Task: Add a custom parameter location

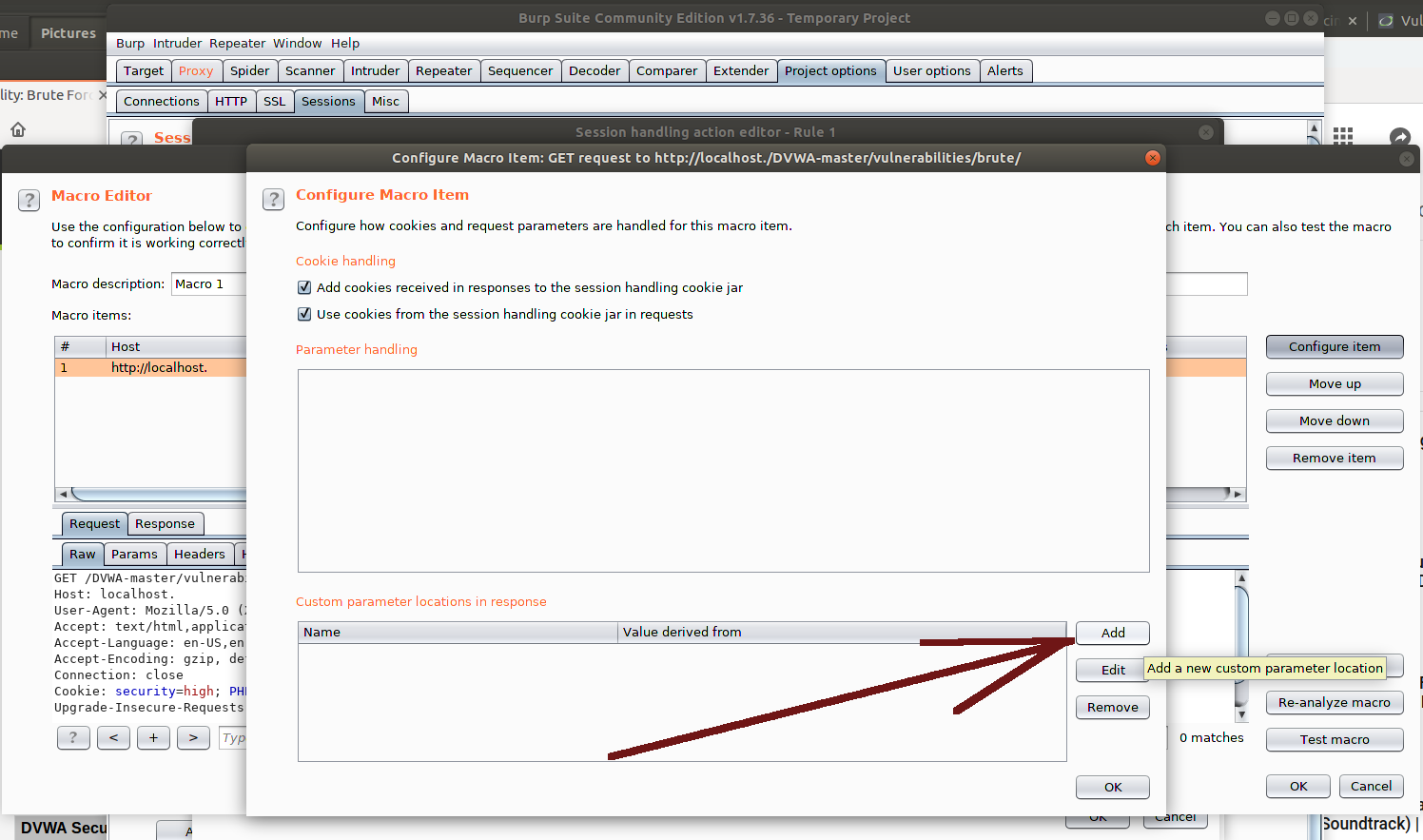Action: point(1113,633)
